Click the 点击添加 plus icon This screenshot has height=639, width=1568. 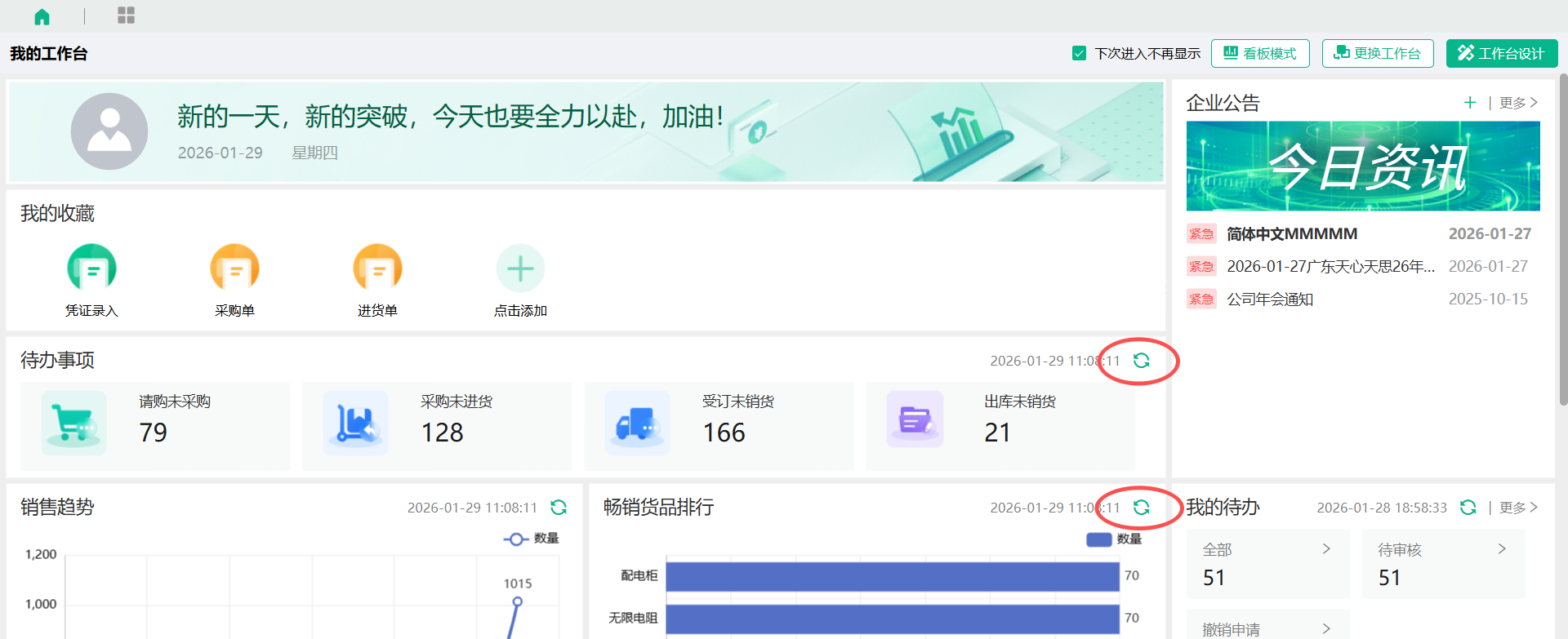(520, 268)
